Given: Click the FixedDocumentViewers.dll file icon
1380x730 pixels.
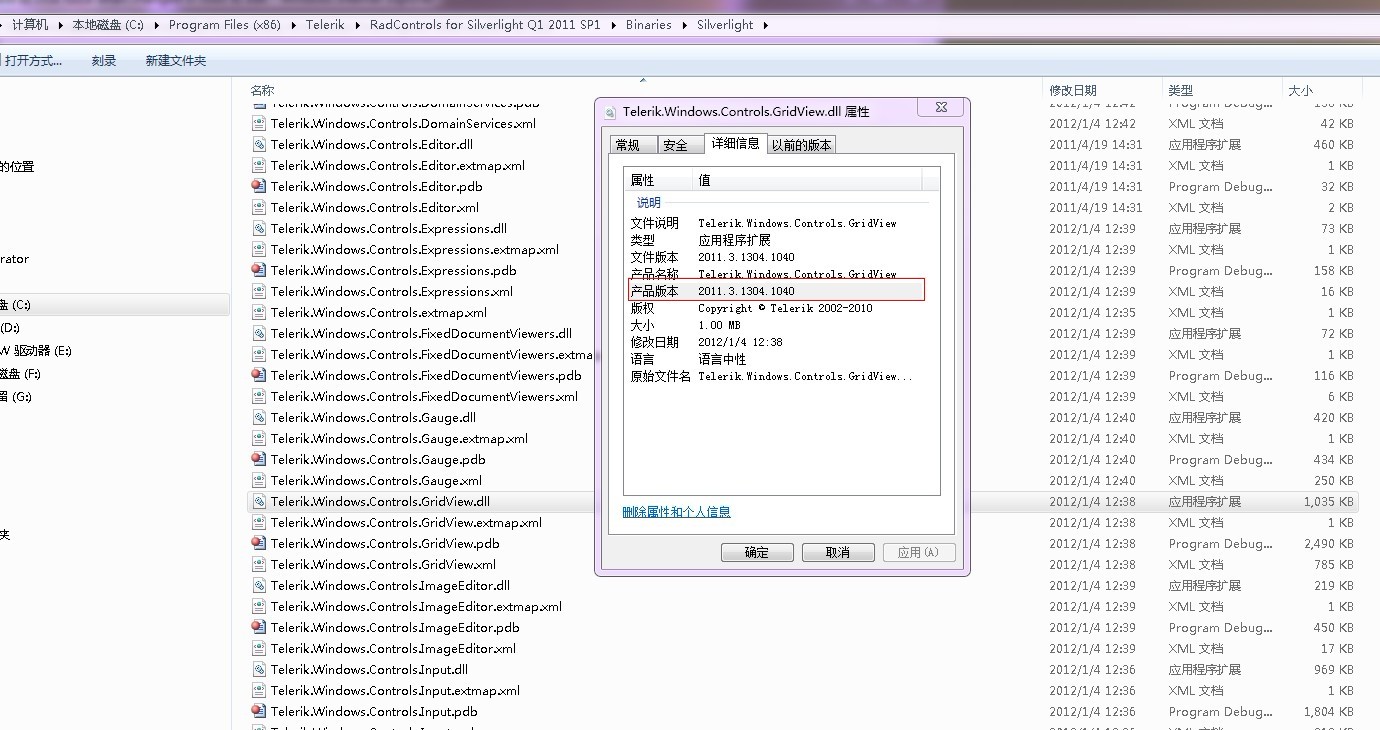Looking at the screenshot, I should pyautogui.click(x=259, y=334).
